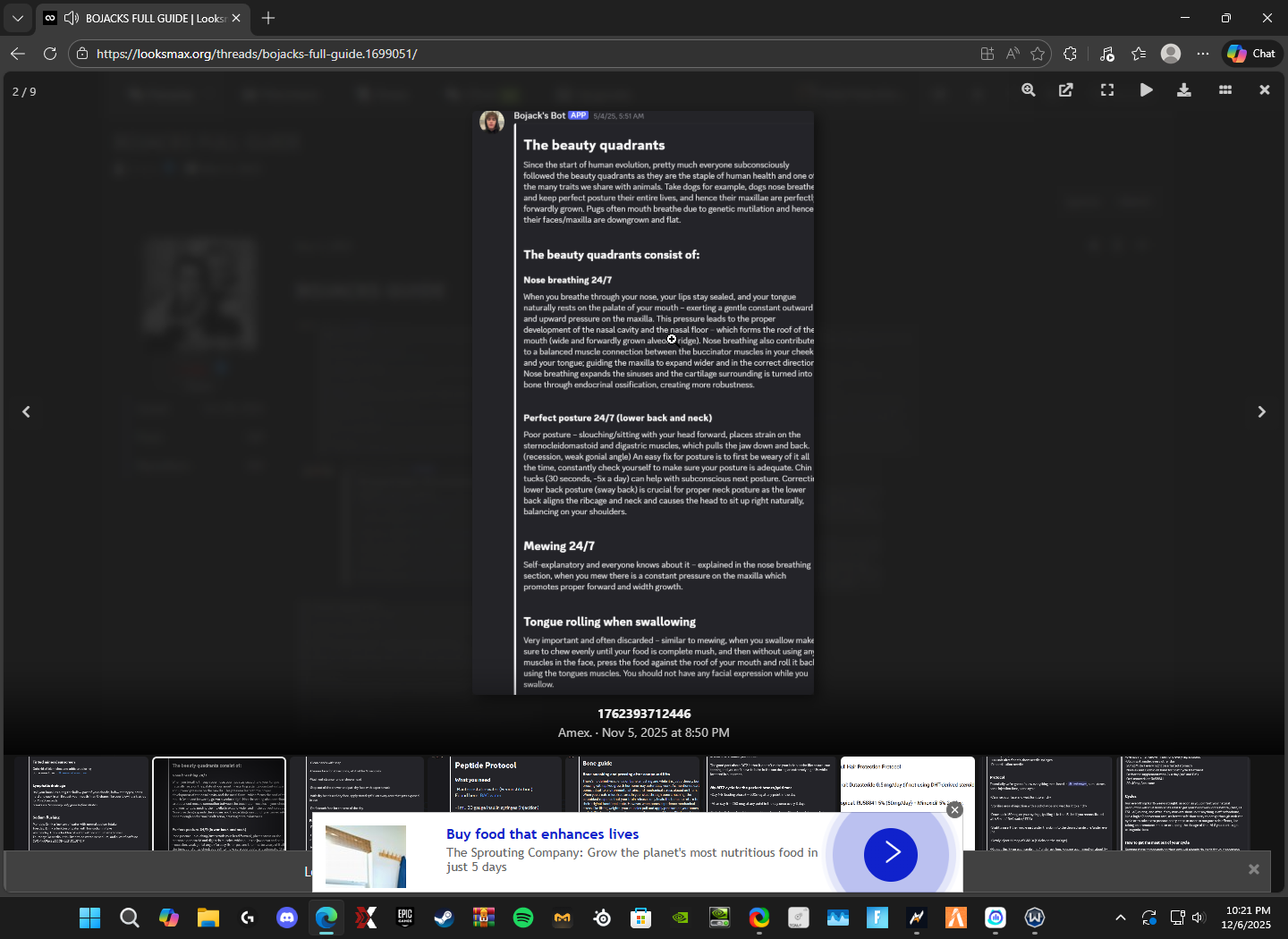Viewport: 1288px width, 939px height.
Task: Open the Windows Start menu
Action: [x=89, y=918]
